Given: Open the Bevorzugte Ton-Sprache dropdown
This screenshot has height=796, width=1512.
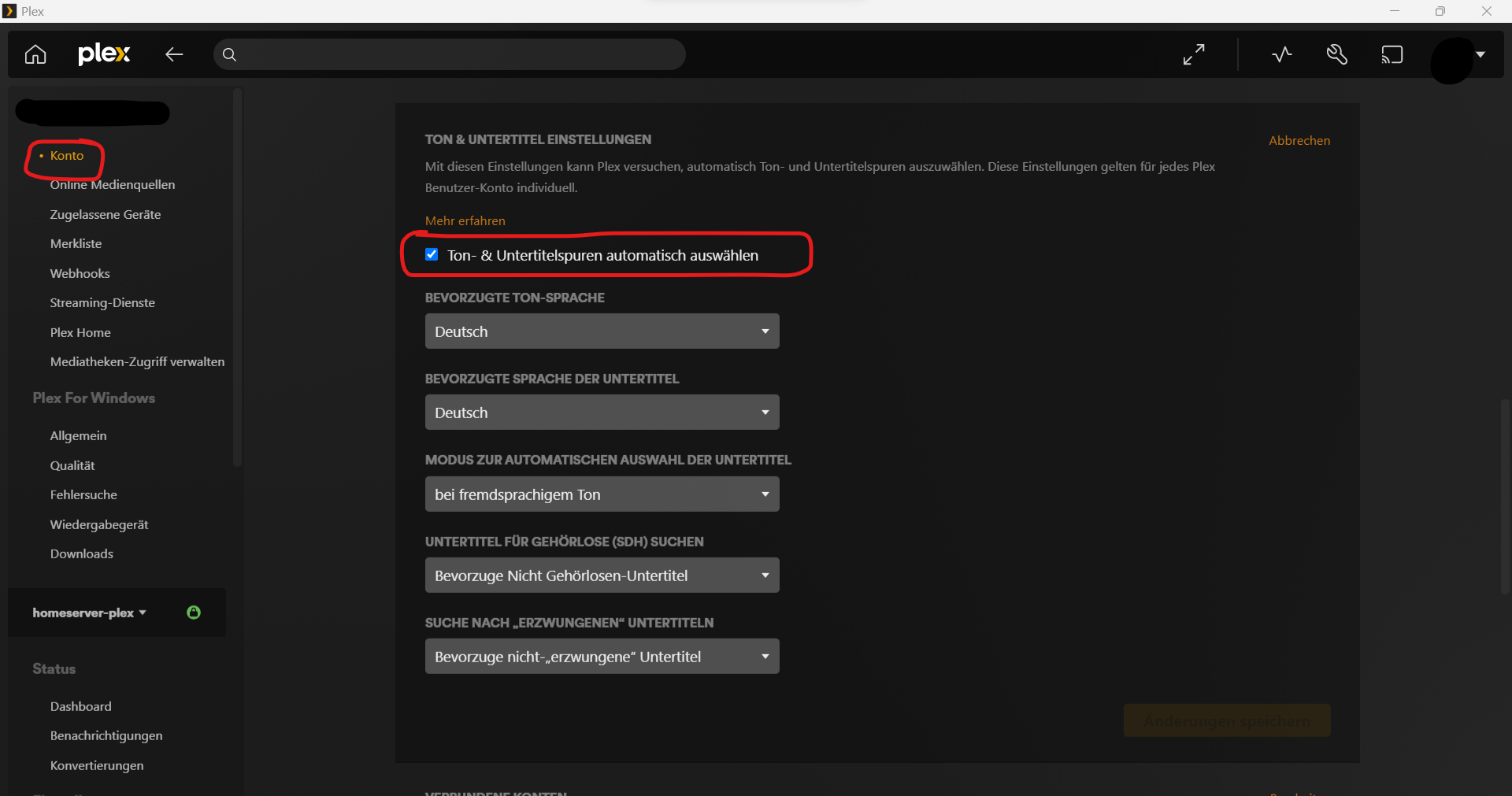Looking at the screenshot, I should click(602, 331).
